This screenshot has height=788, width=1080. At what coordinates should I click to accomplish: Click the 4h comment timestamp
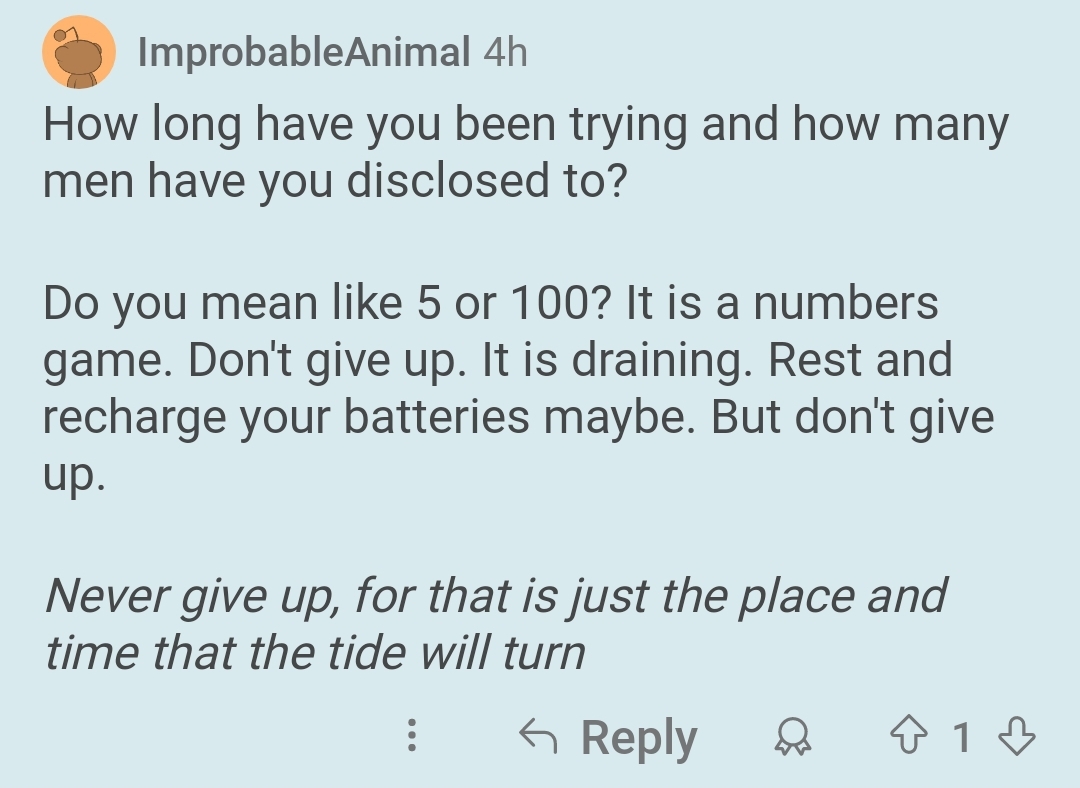pyautogui.click(x=504, y=52)
